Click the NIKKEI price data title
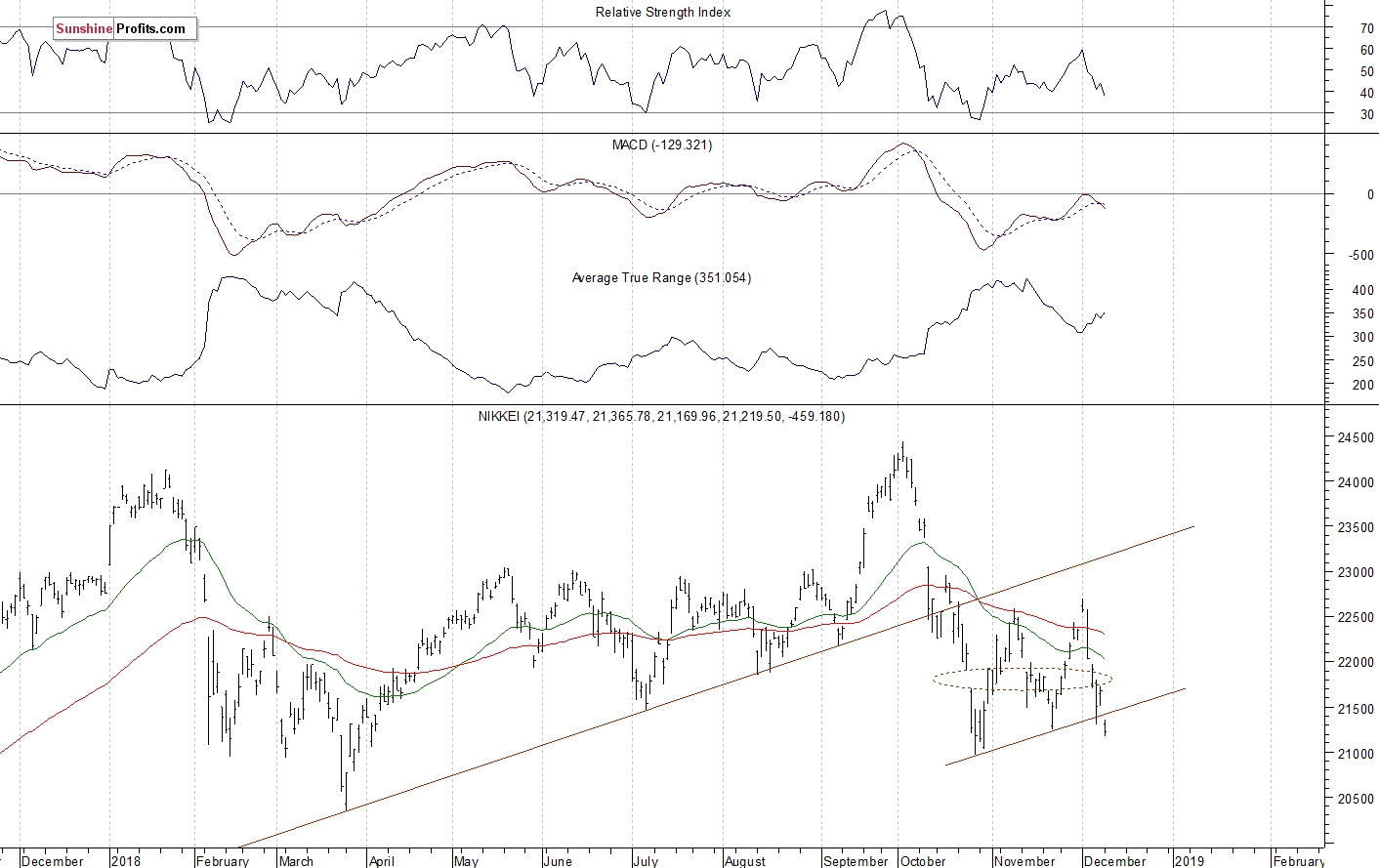The image size is (1379, 868). pyautogui.click(x=661, y=417)
